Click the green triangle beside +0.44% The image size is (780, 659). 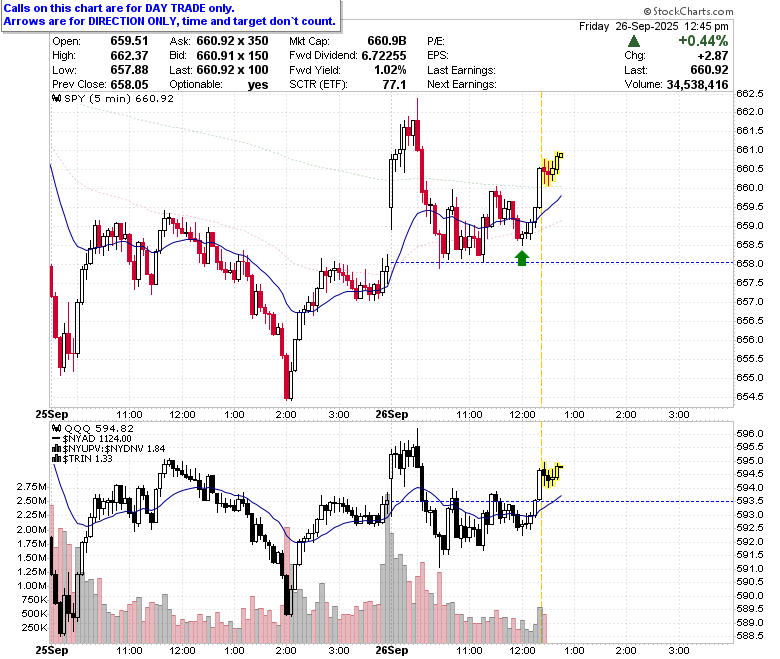point(634,41)
